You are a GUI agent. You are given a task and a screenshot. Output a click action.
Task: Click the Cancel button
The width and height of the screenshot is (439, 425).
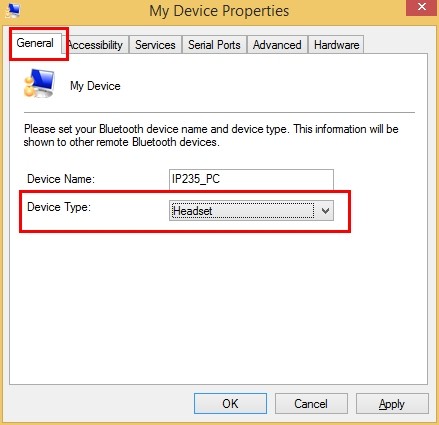(311, 404)
